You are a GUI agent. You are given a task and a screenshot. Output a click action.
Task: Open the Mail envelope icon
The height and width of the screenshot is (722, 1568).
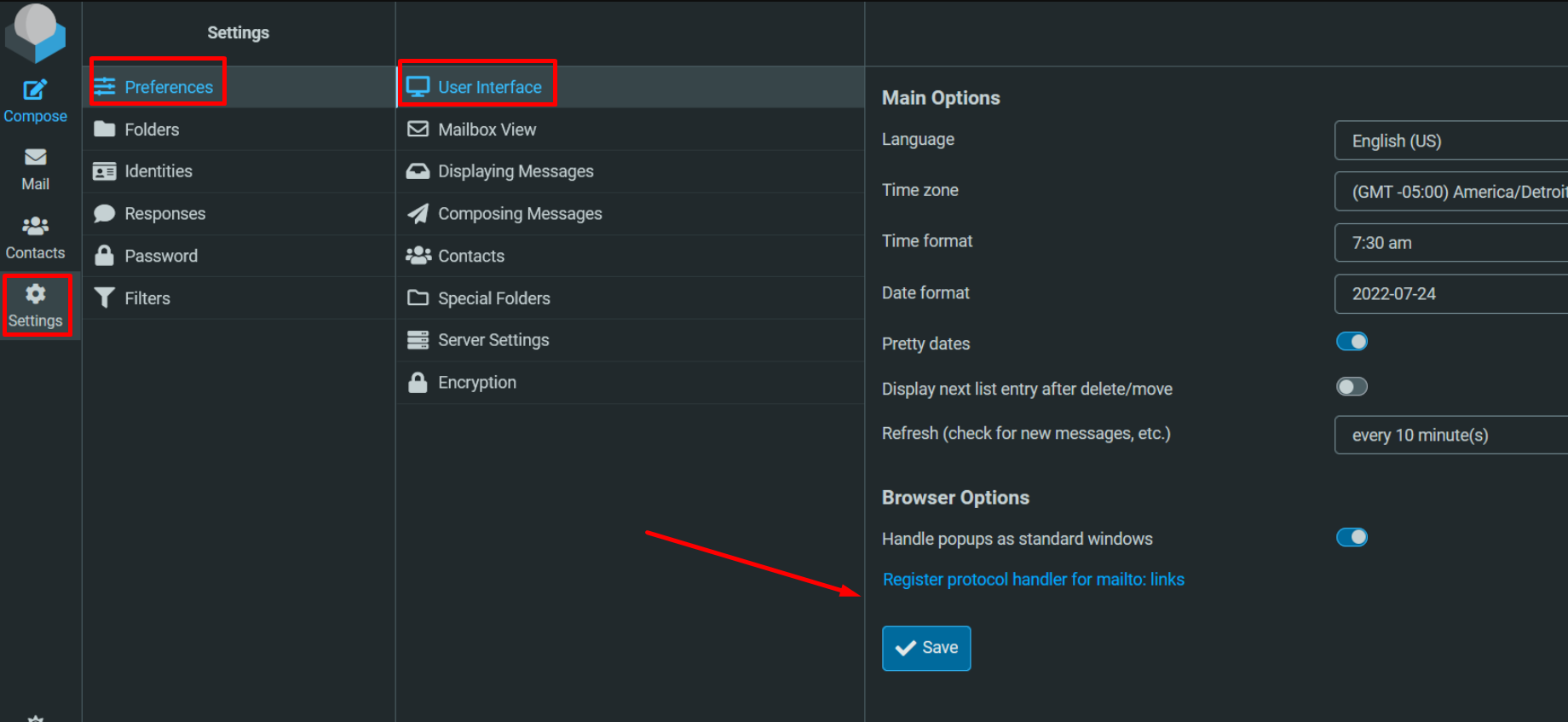(x=35, y=158)
